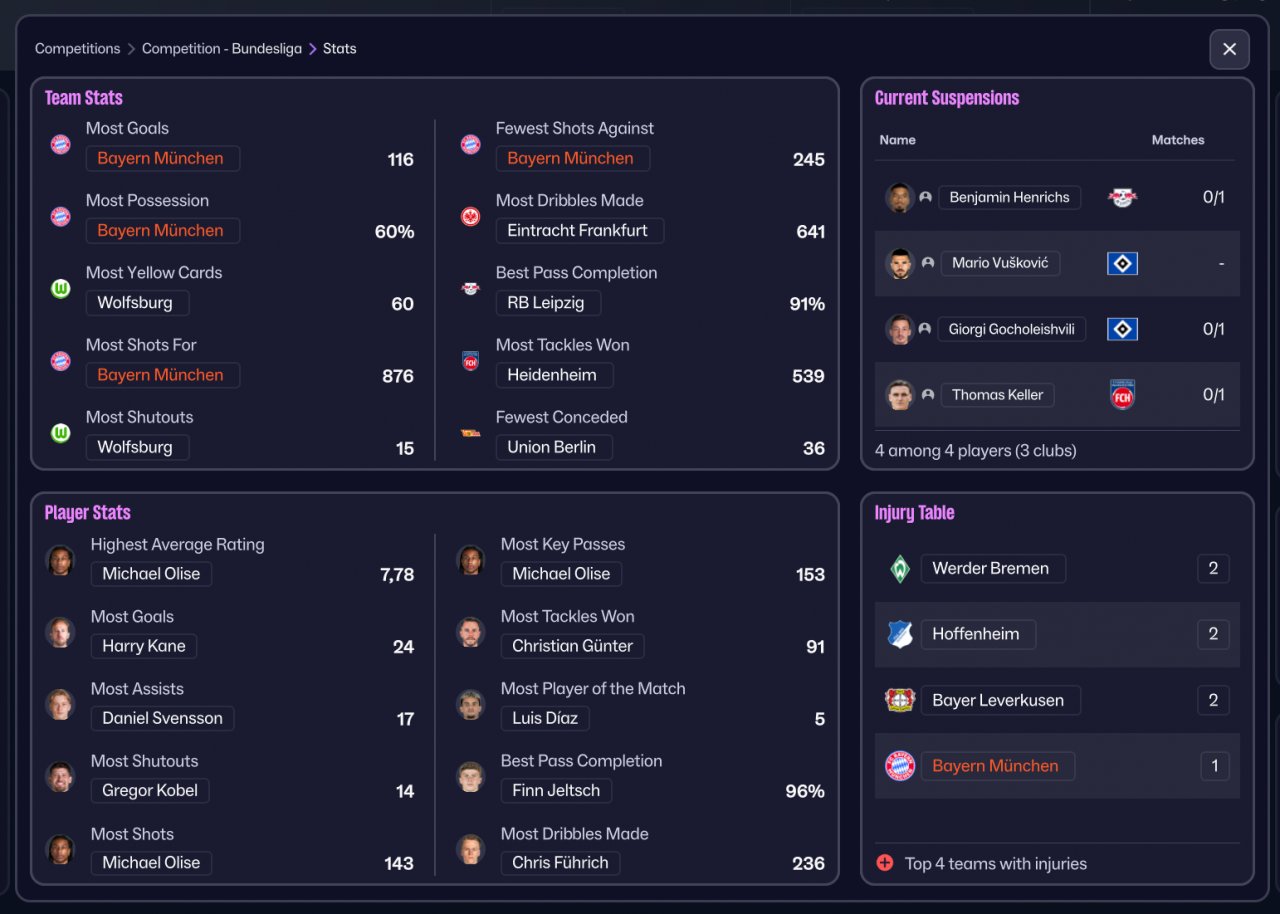This screenshot has height=914, width=1280.
Task: Click the Stats breadcrumb item
Action: [340, 49]
